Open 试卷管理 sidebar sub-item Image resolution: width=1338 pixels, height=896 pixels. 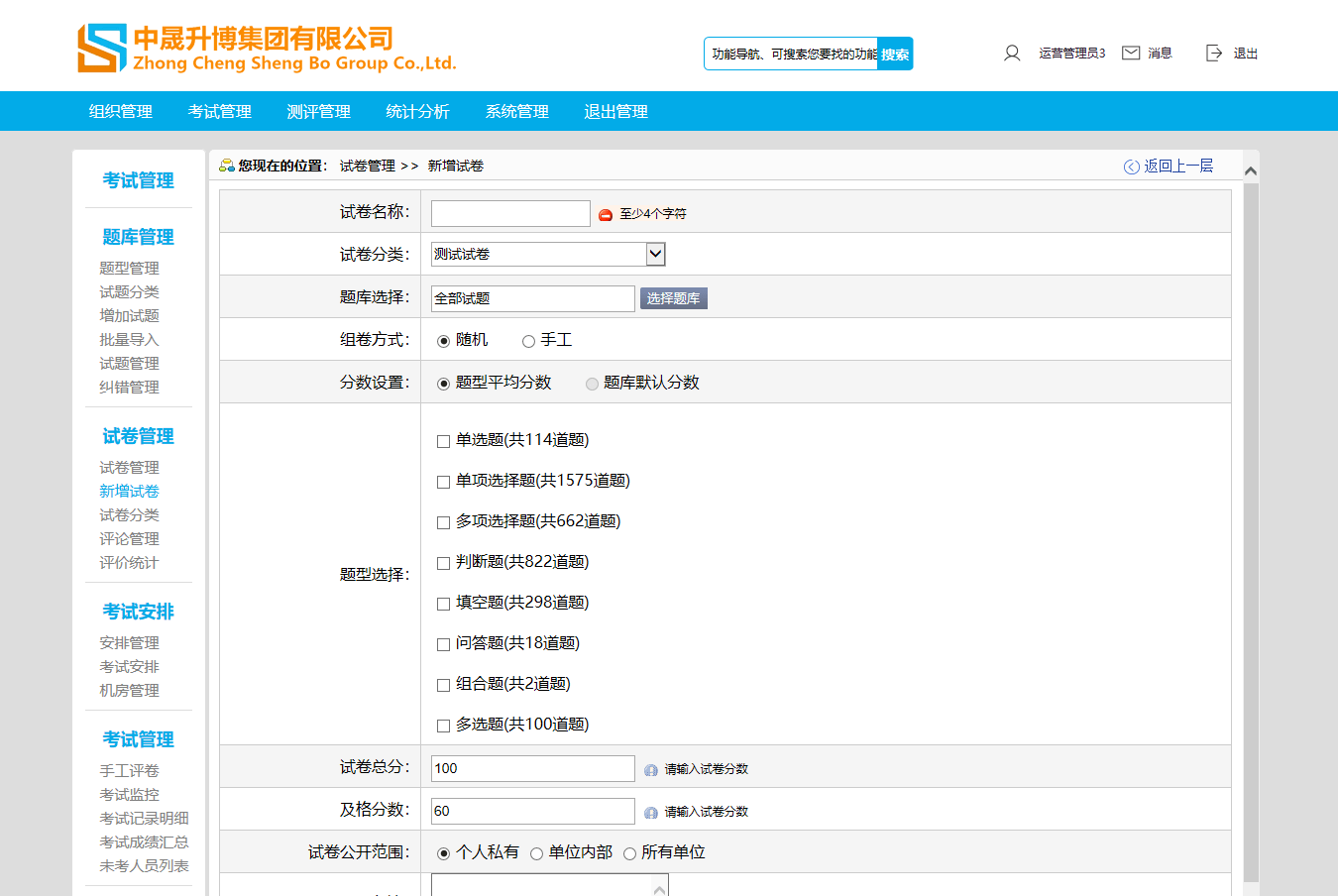129,468
